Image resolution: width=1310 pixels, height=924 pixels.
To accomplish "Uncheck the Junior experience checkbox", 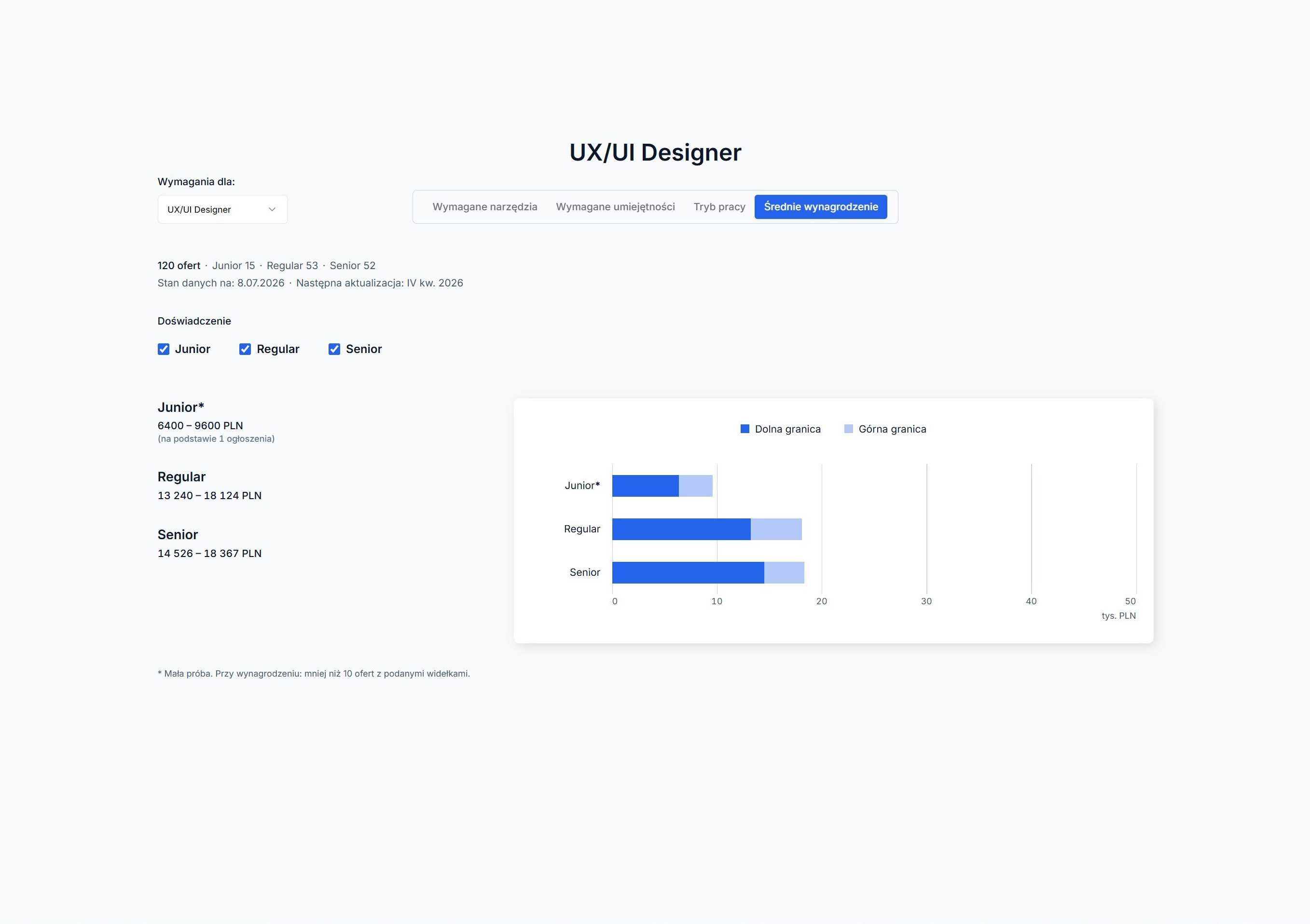I will click(164, 349).
